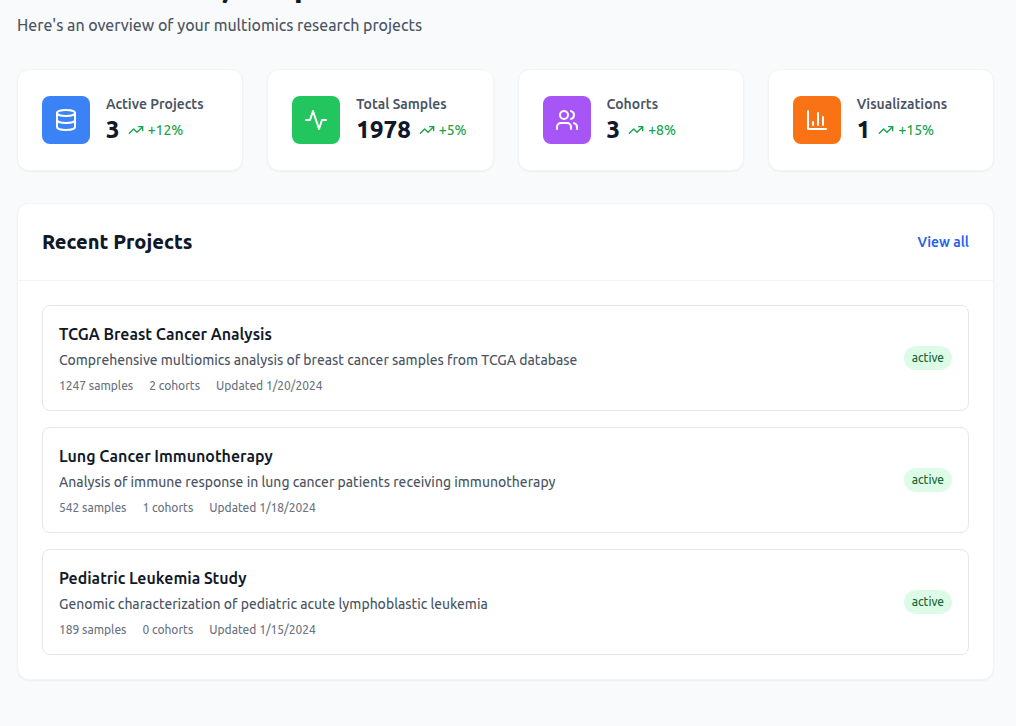Click the blue database icon for Active Projects
1016x726 pixels.
click(x=66, y=120)
